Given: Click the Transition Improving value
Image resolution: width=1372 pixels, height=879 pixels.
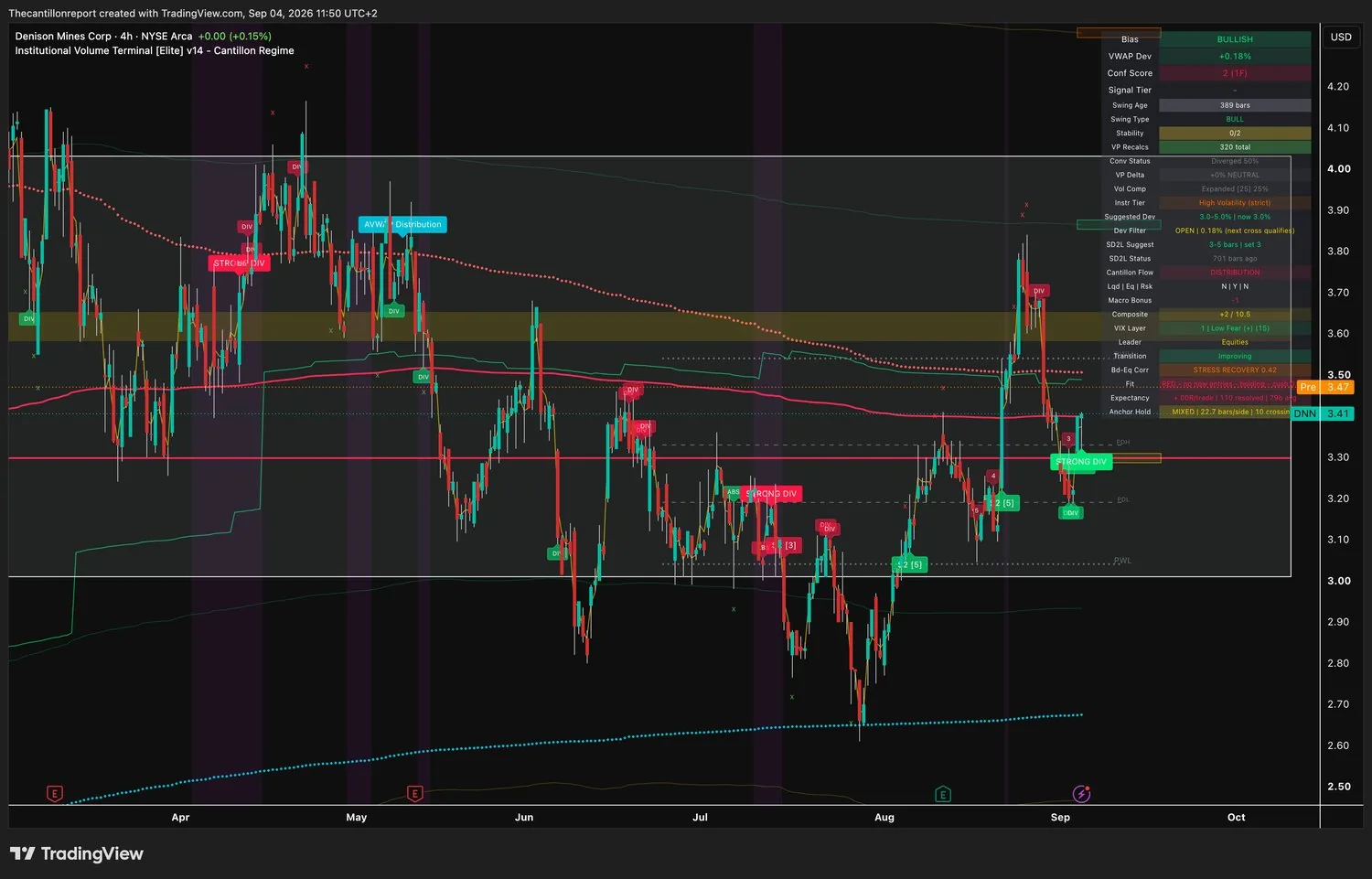Looking at the screenshot, I should [x=1235, y=357].
